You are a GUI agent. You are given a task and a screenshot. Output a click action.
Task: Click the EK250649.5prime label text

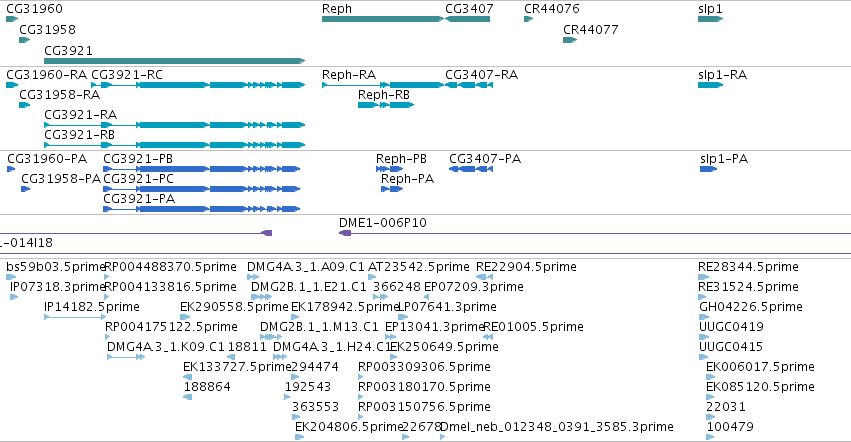[444, 346]
